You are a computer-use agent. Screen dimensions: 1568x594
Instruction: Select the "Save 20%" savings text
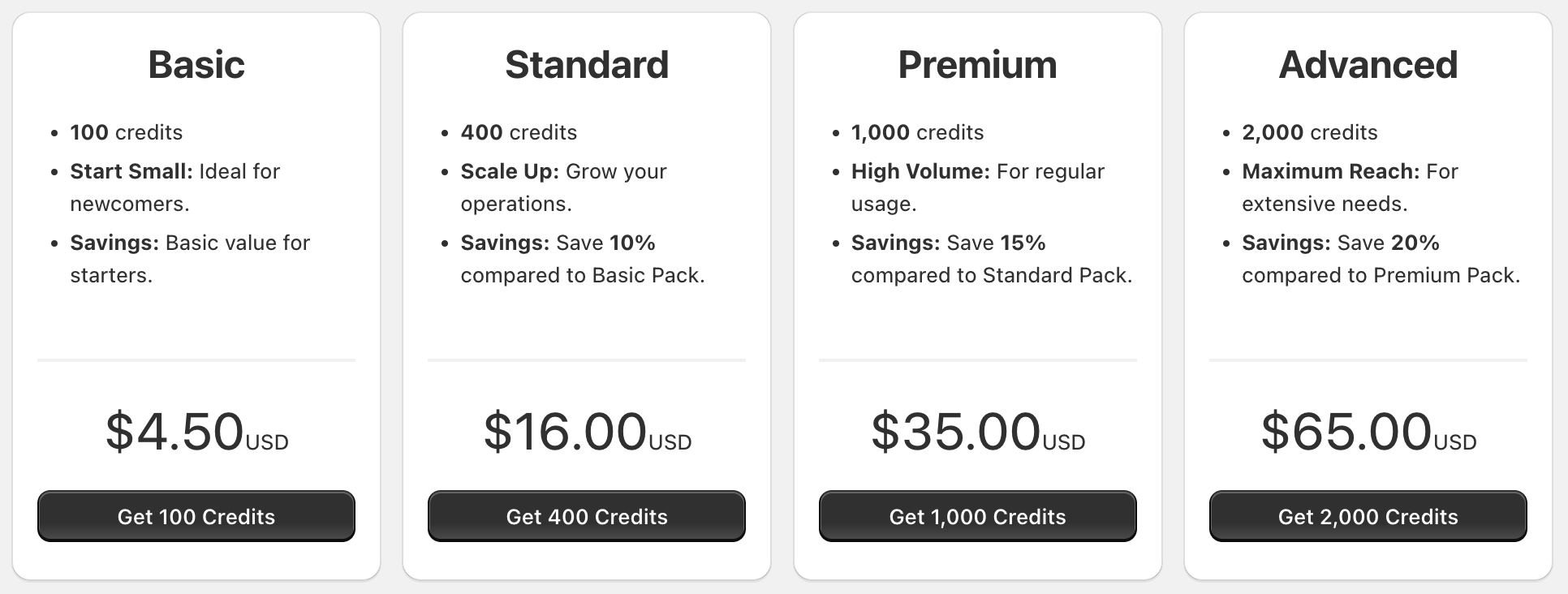tap(1388, 243)
